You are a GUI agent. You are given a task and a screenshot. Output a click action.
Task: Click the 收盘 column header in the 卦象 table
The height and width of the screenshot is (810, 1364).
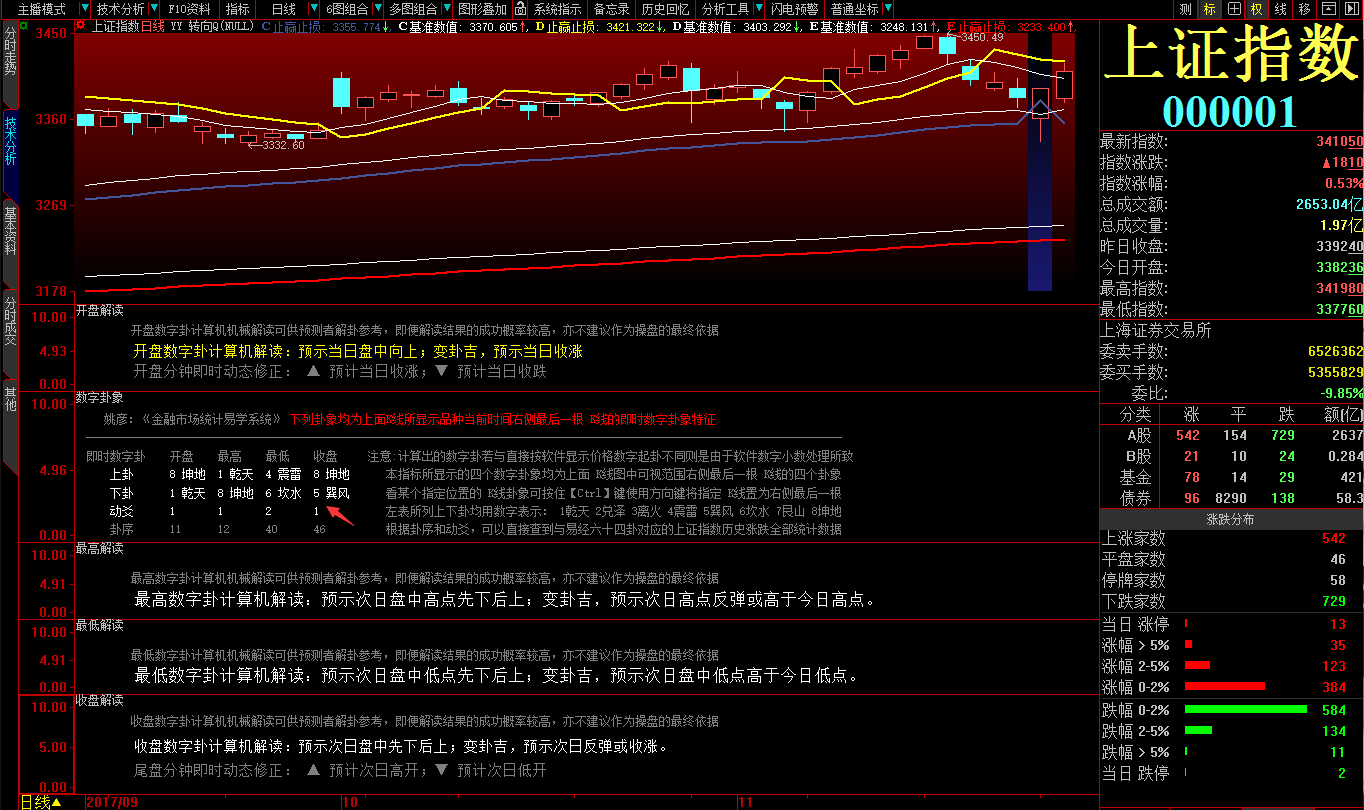click(x=326, y=456)
